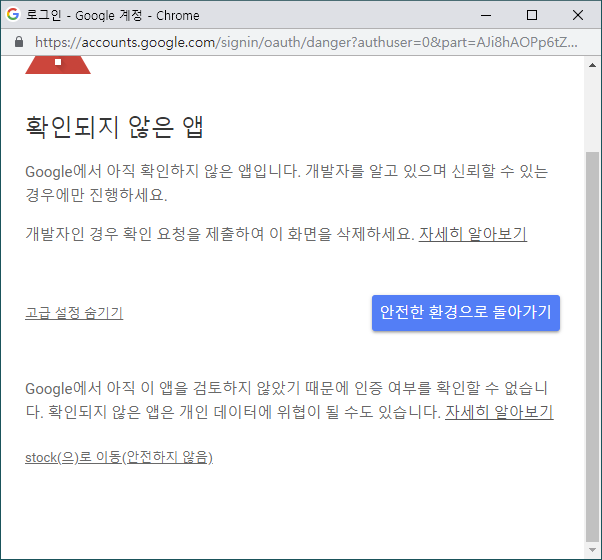The image size is (602, 560).
Task: Click the scrollbar down arrow
Action: point(592,550)
